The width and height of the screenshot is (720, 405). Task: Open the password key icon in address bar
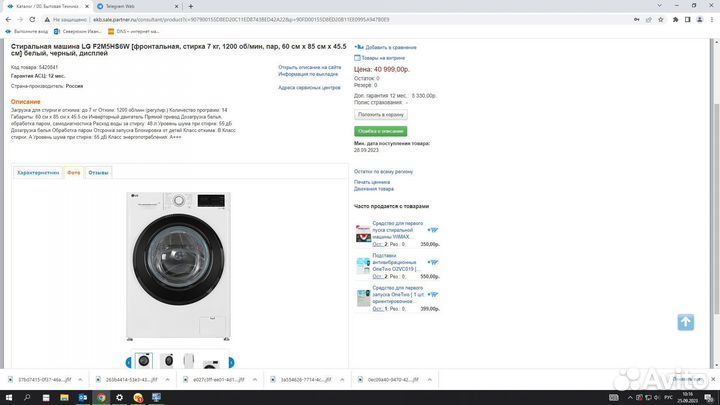point(636,20)
